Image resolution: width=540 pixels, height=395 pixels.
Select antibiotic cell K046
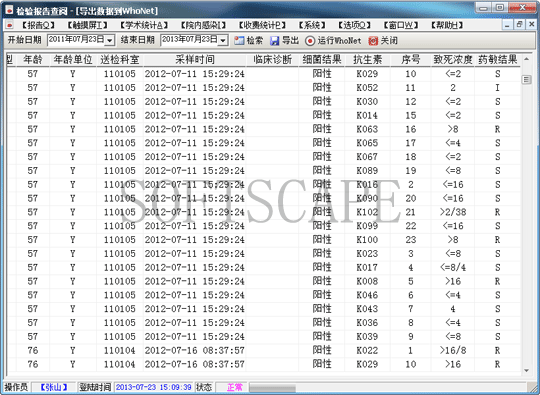tap(367, 295)
